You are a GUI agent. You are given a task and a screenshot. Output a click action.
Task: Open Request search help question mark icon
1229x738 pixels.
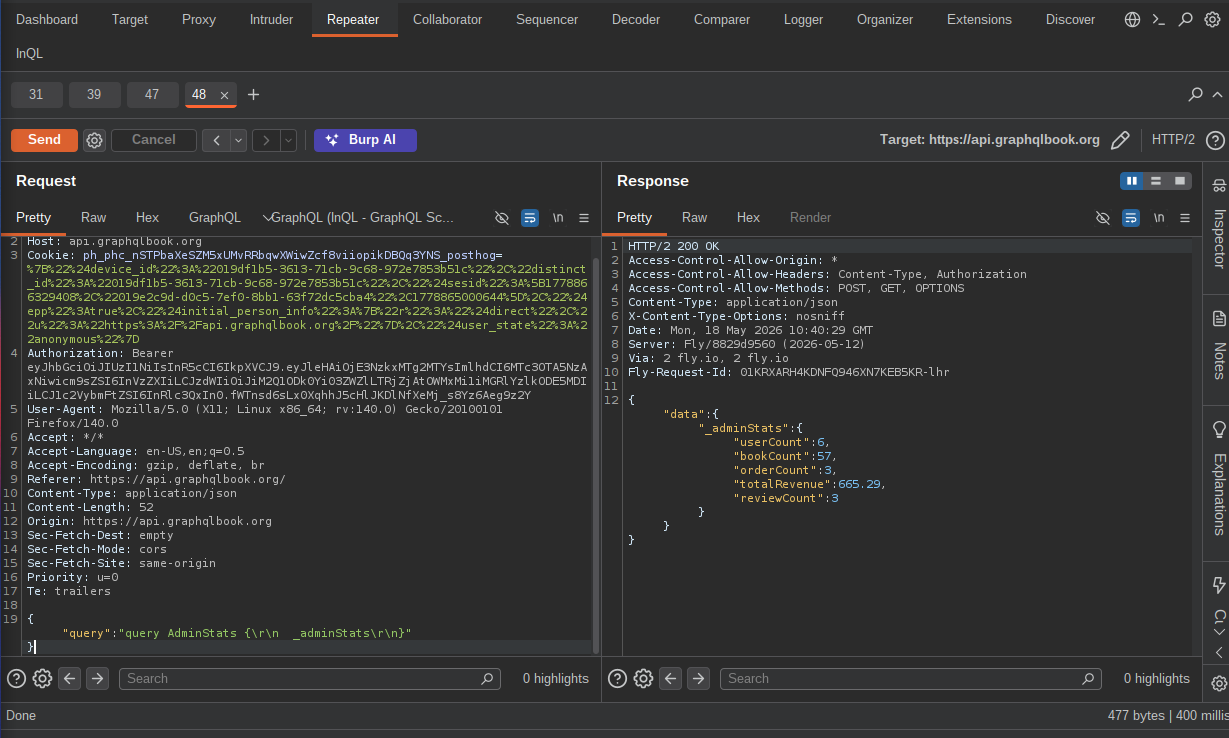[16, 678]
